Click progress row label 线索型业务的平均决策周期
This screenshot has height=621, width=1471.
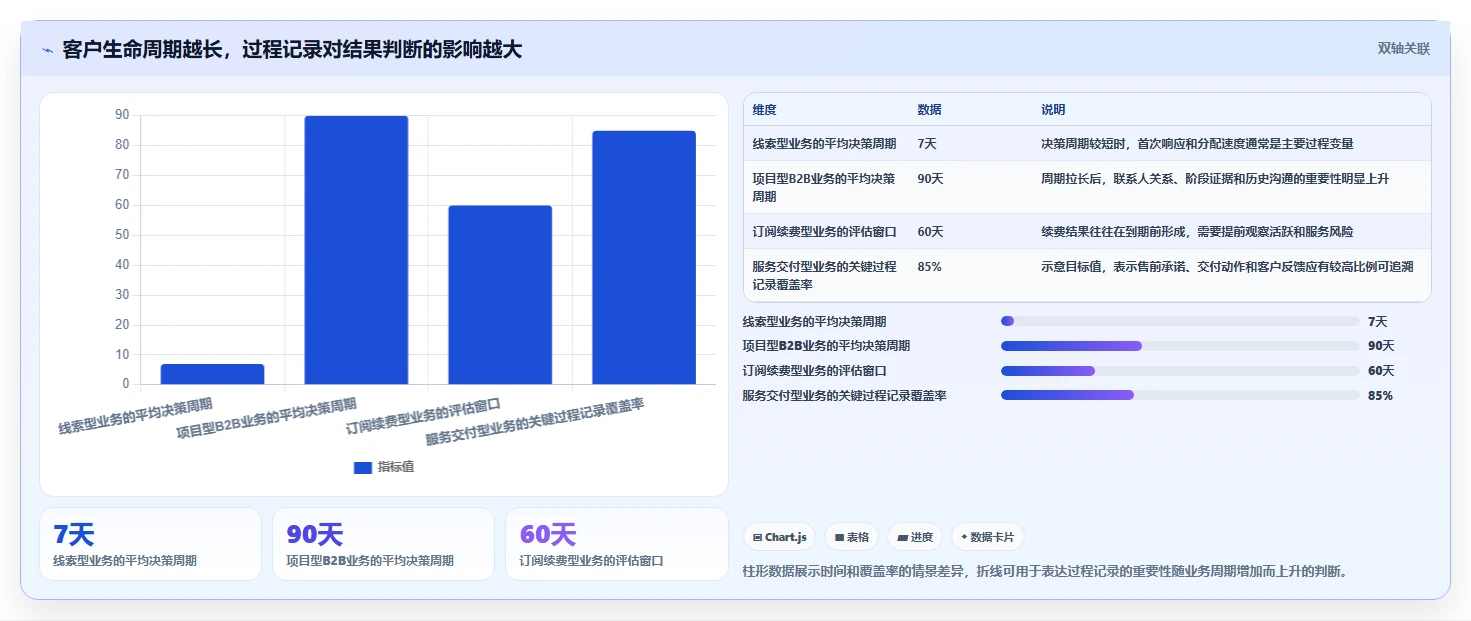(x=814, y=321)
